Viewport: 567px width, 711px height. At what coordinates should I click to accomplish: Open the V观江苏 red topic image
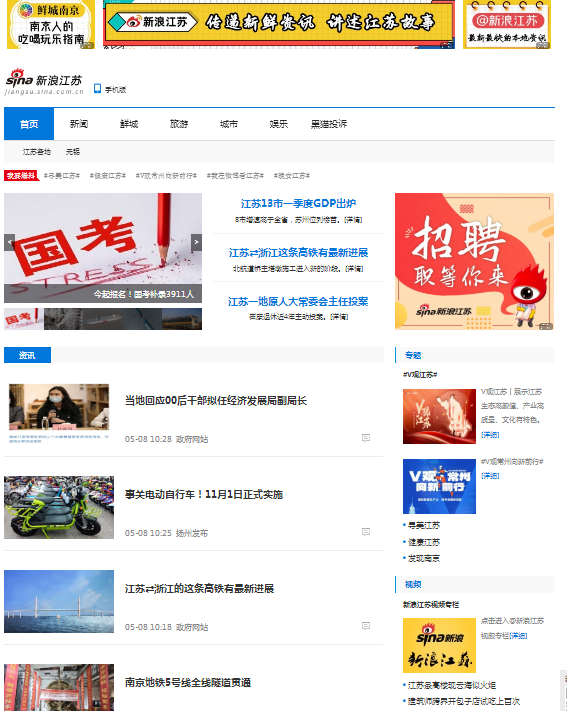click(x=439, y=416)
